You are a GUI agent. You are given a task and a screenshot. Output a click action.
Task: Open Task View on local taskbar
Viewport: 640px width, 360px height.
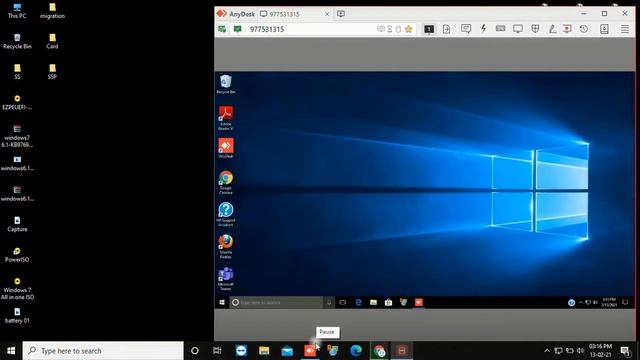click(218, 351)
